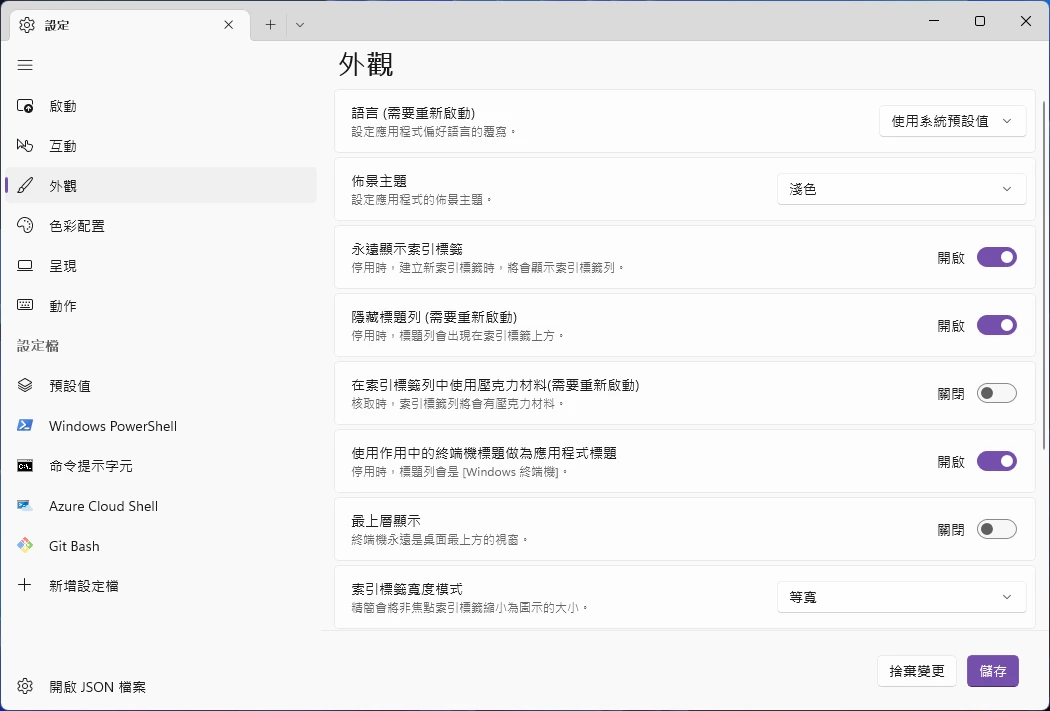Click the gear icon for 開啟 JSON 檔案
The height and width of the screenshot is (711, 1050).
click(25, 687)
